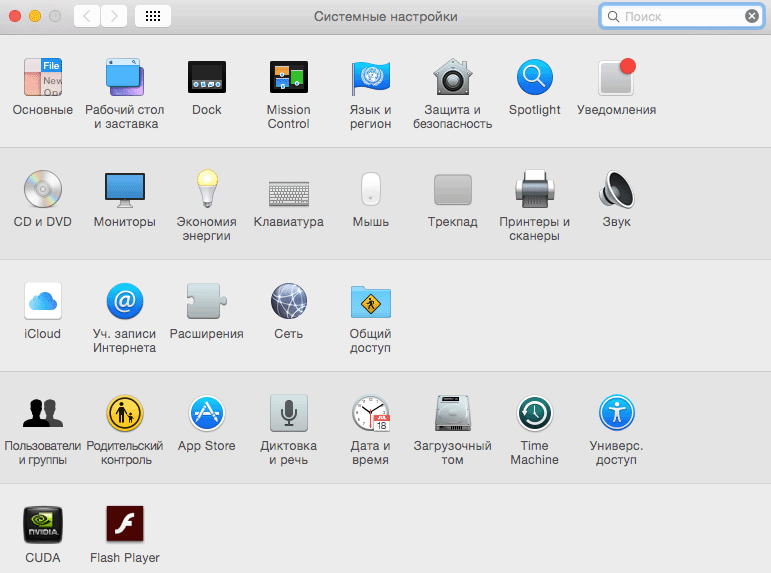The height and width of the screenshot is (573, 771).
Task: Minimize the window with yellow button
Action: click(35, 16)
